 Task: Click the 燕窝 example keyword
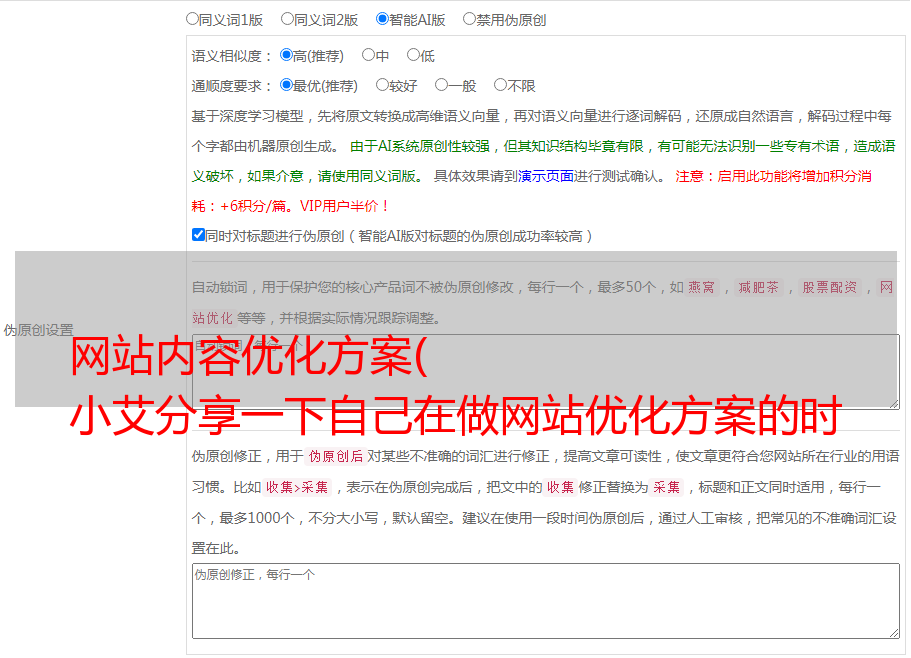click(x=701, y=287)
